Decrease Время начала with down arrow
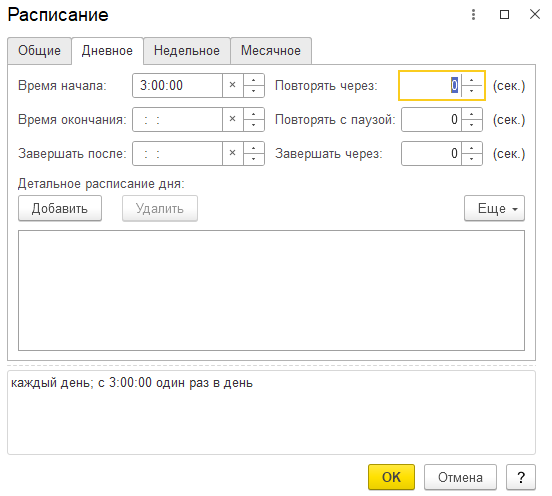Viewport: 552px width, 496px height. [253, 91]
